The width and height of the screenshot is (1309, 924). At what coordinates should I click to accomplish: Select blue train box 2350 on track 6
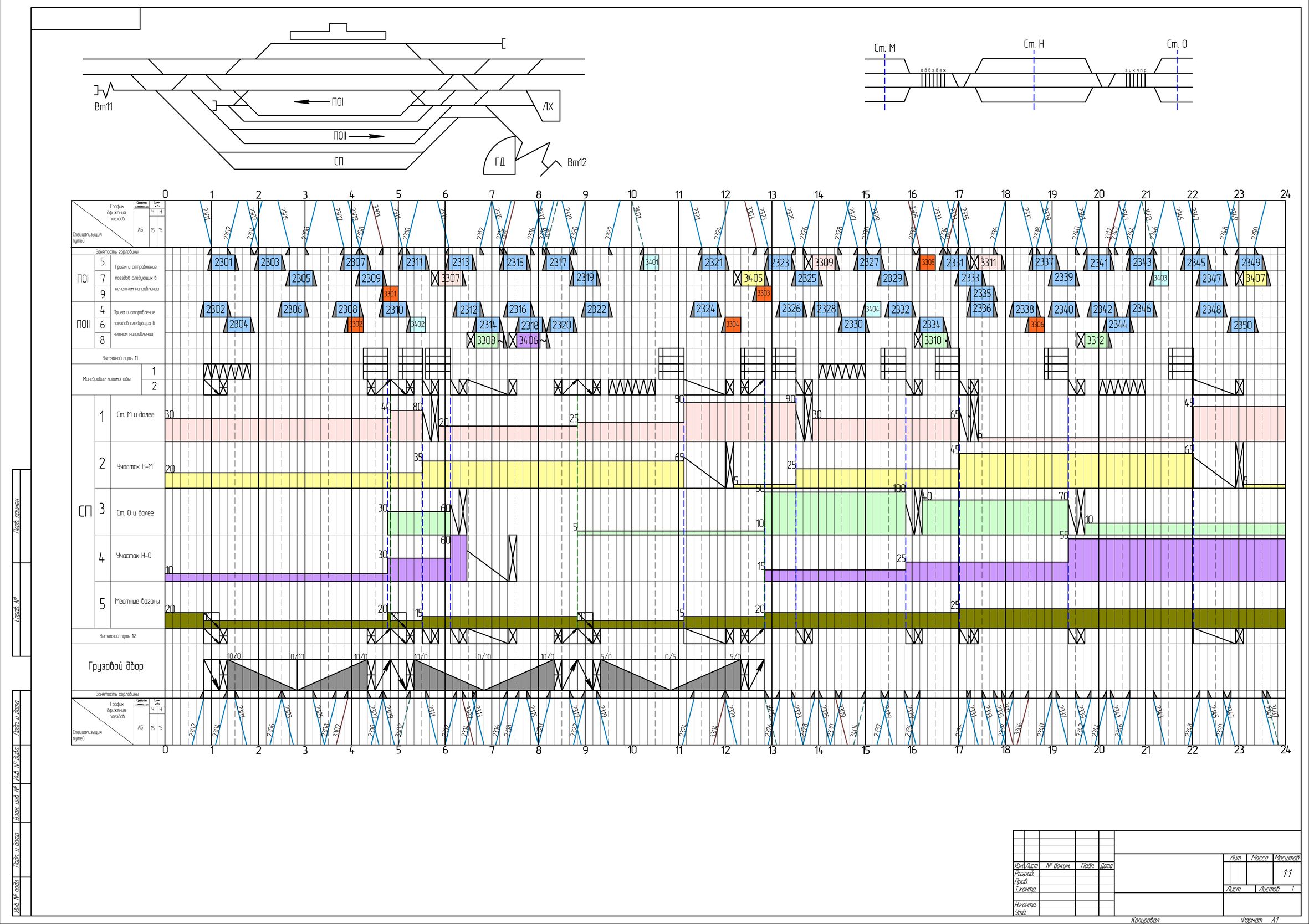1243,325
